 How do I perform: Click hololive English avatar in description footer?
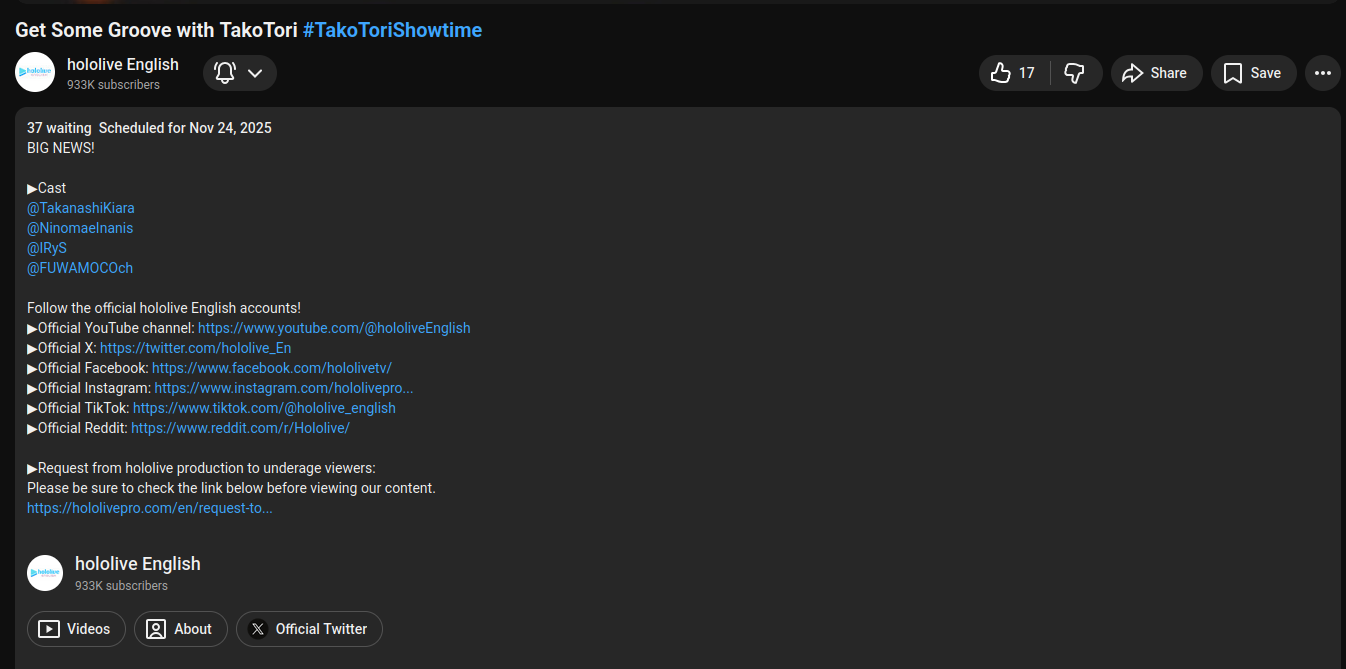(45, 573)
